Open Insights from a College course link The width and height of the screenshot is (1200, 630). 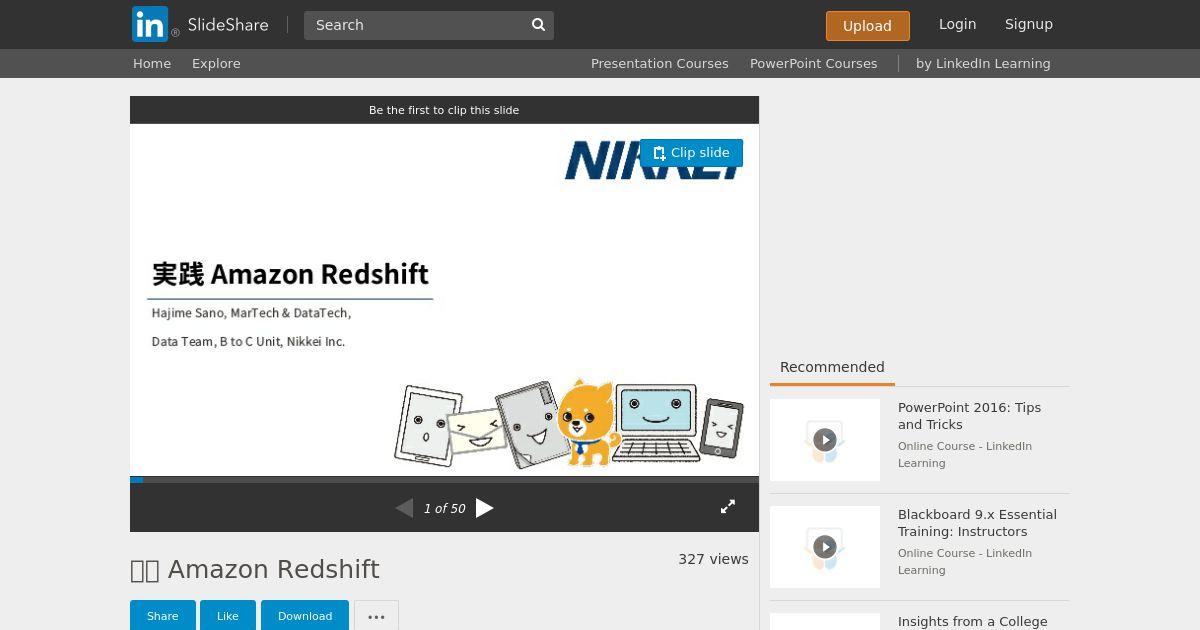[972, 621]
